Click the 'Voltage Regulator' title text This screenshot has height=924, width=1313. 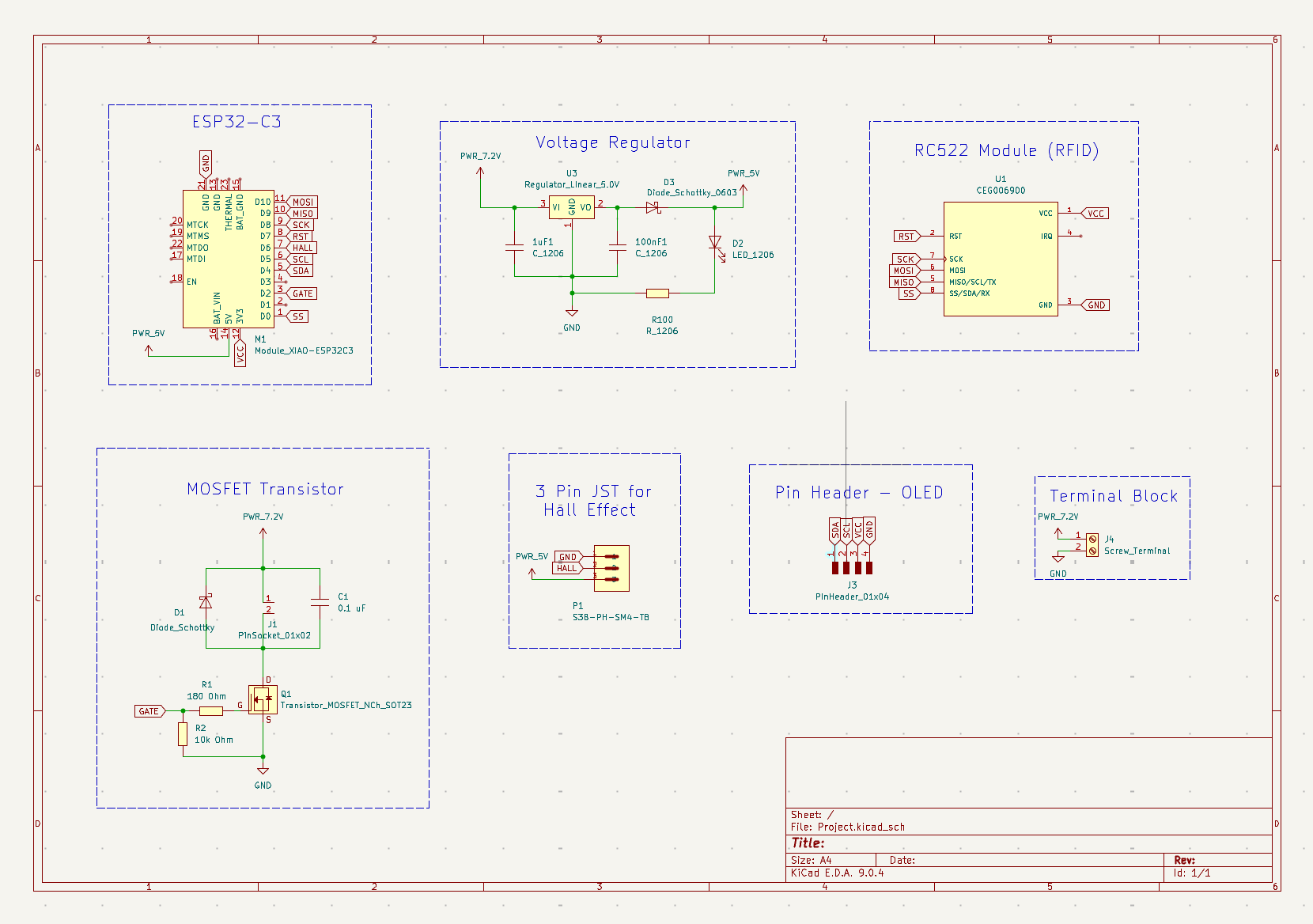(x=613, y=142)
